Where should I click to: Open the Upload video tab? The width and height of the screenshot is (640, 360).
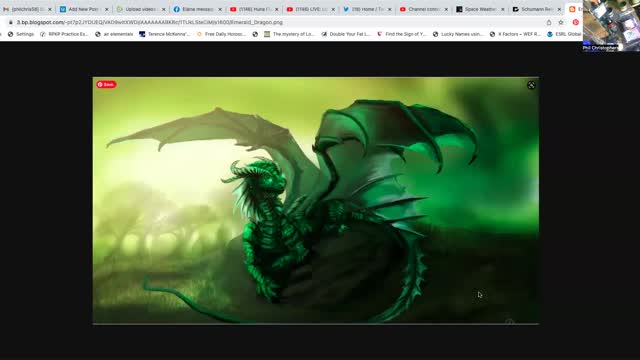[x=140, y=9]
